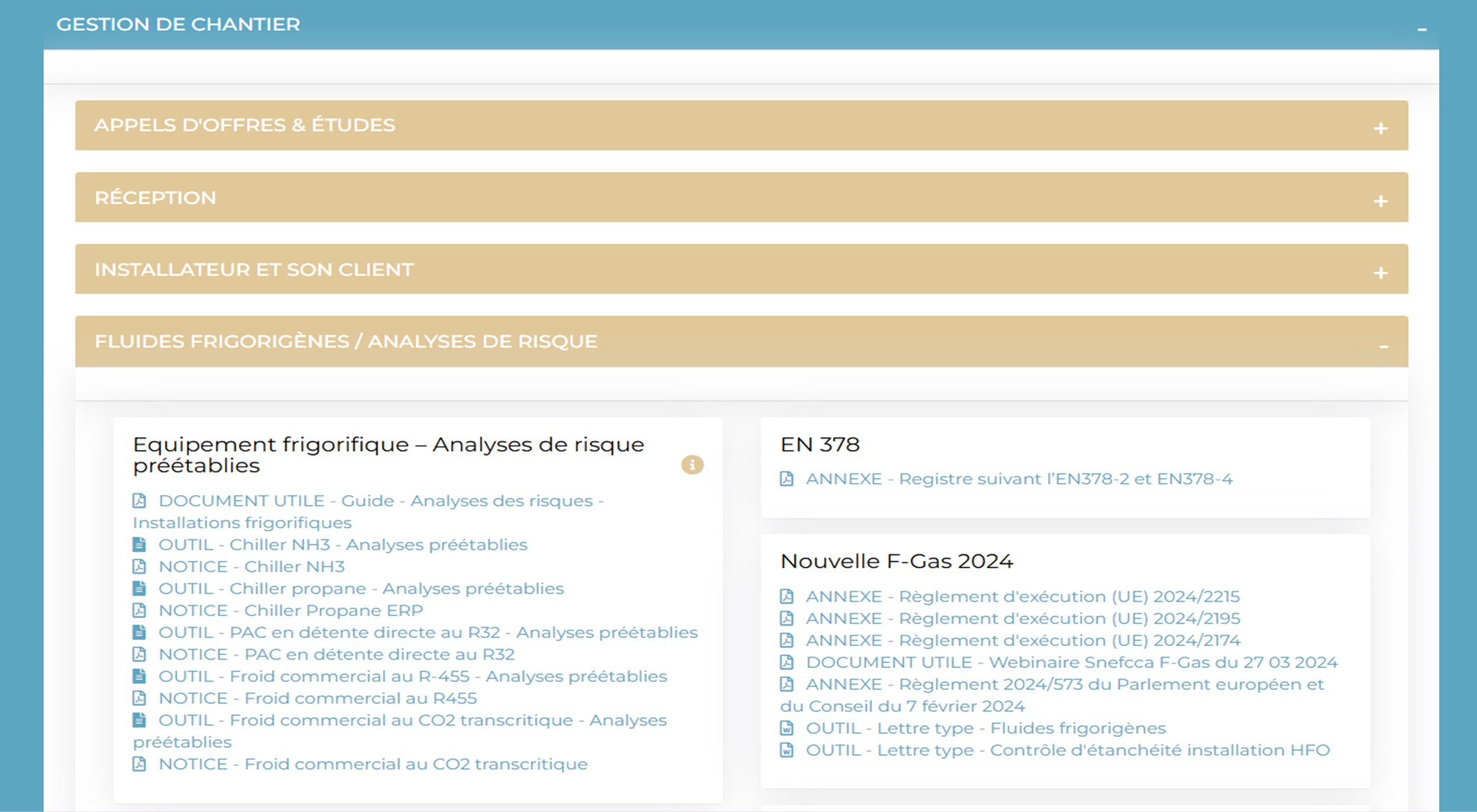Click the GESTION DE CHANTIER title bar

(x=741, y=25)
